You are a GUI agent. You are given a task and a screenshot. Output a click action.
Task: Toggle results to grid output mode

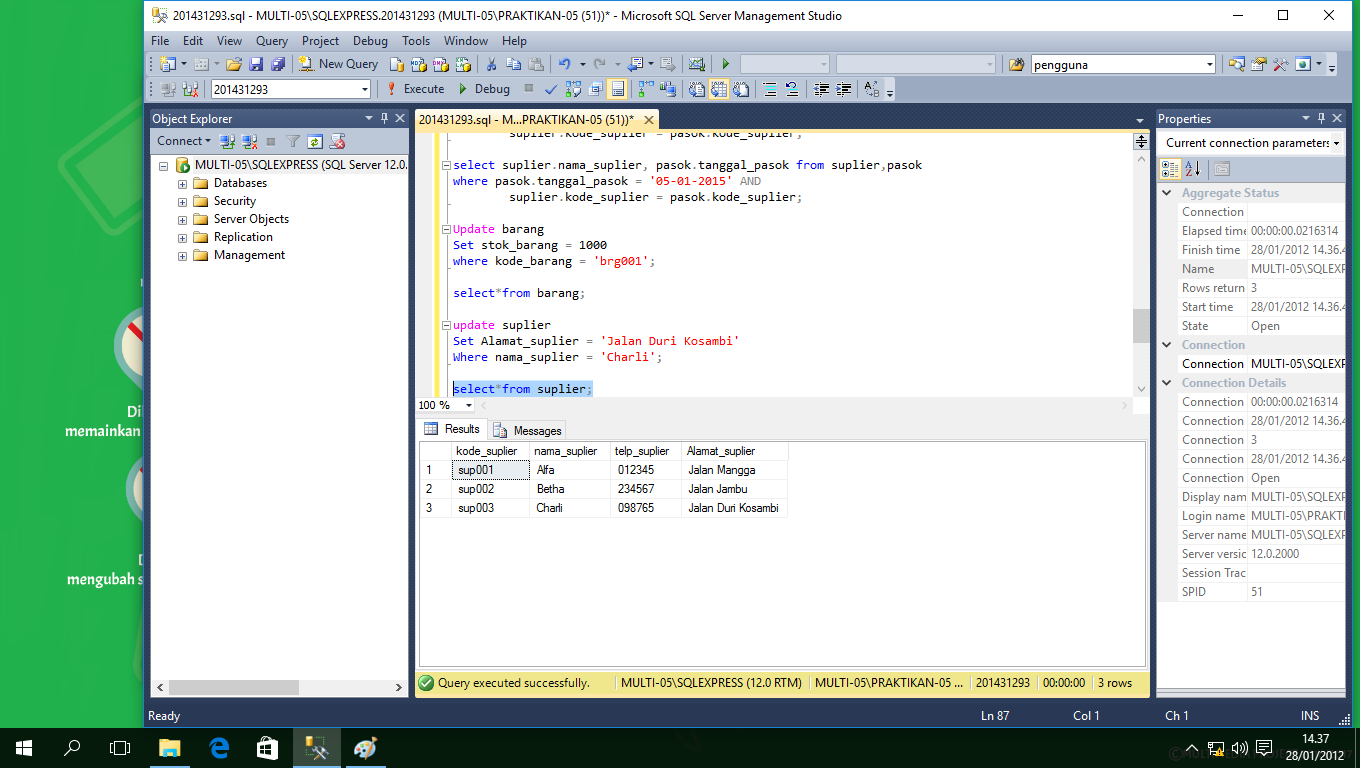[718, 89]
